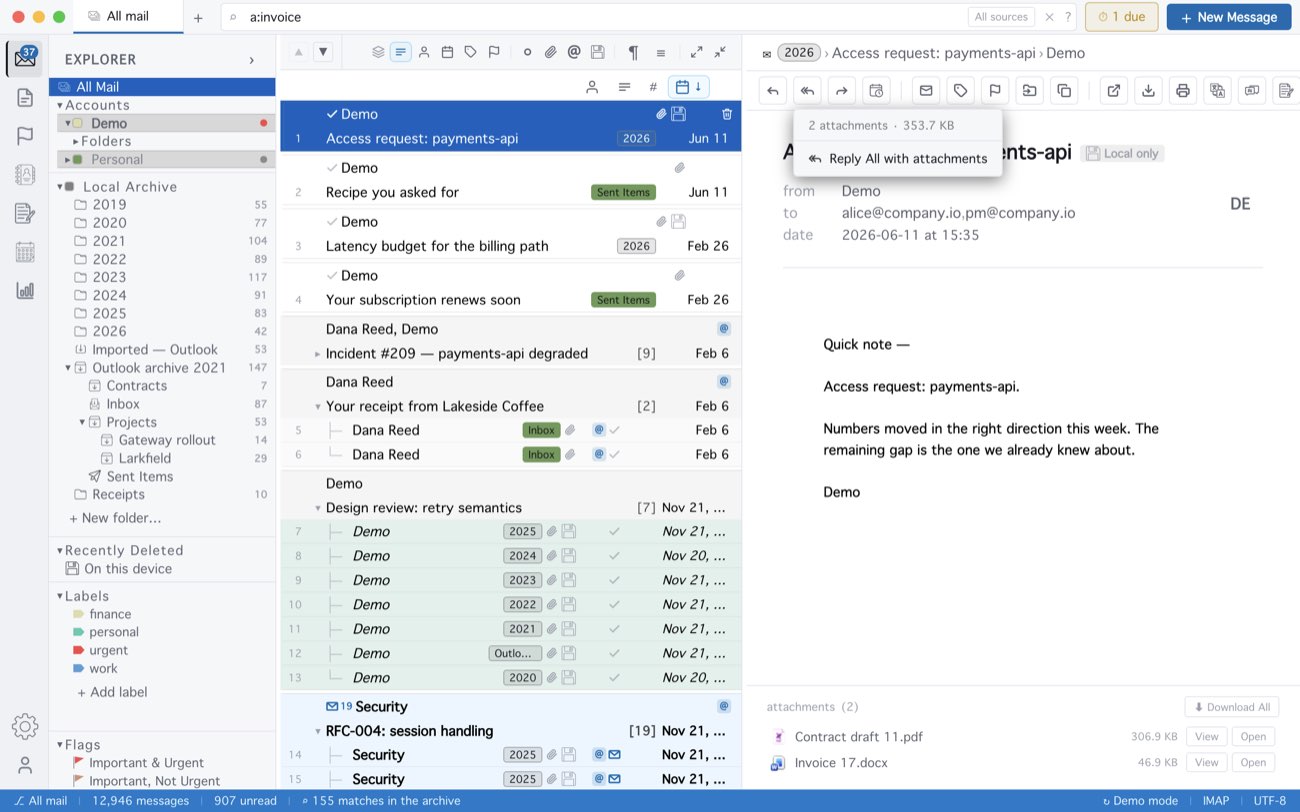Select All Mail in Explorer
The image size is (1300, 812).
pos(162,87)
